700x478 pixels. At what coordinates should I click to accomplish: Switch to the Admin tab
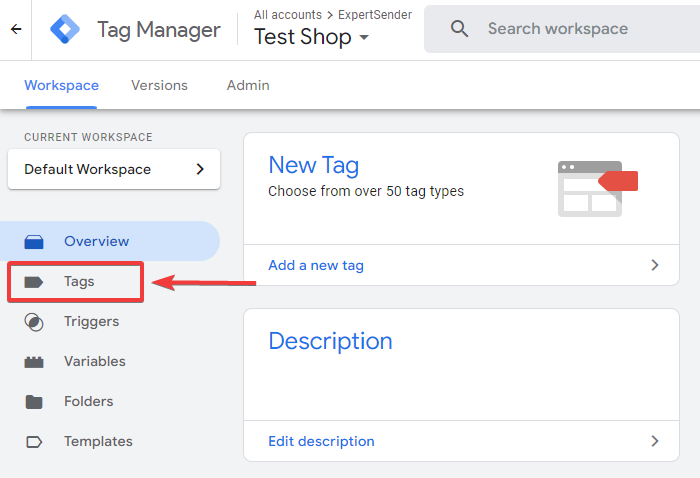pyautogui.click(x=248, y=85)
